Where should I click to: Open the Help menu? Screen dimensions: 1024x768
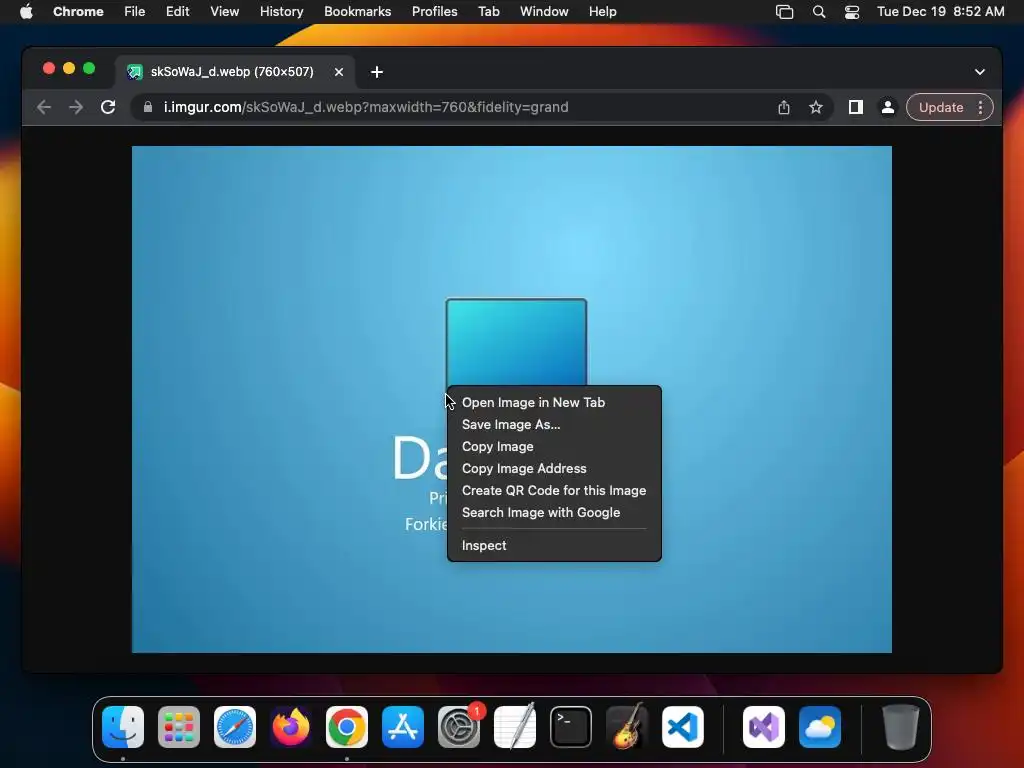click(x=602, y=12)
